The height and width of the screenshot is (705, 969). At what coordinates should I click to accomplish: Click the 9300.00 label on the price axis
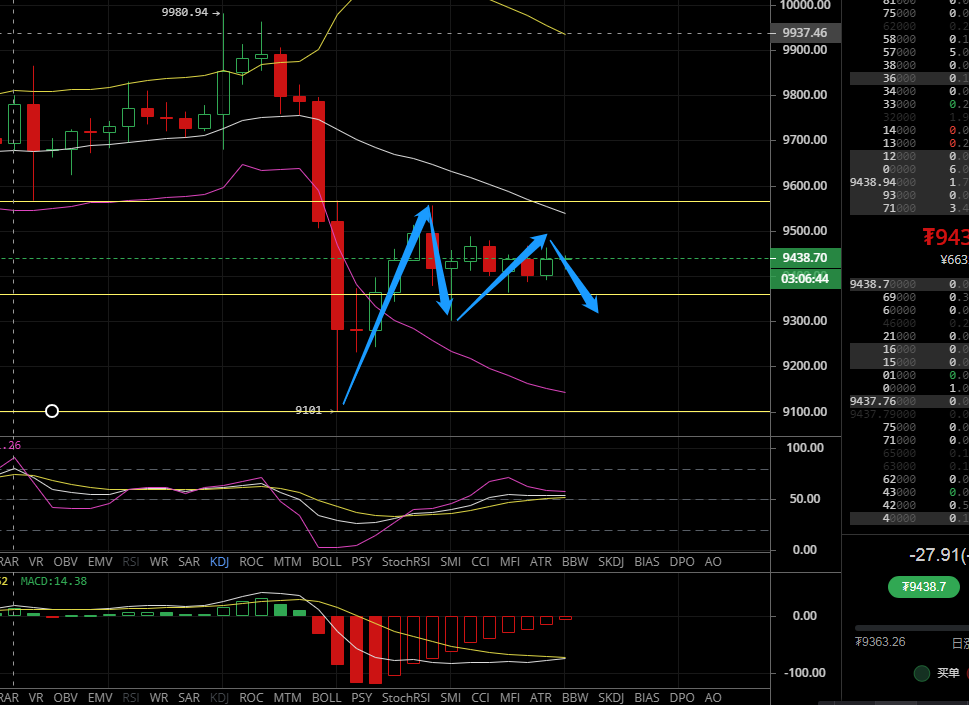[805, 321]
